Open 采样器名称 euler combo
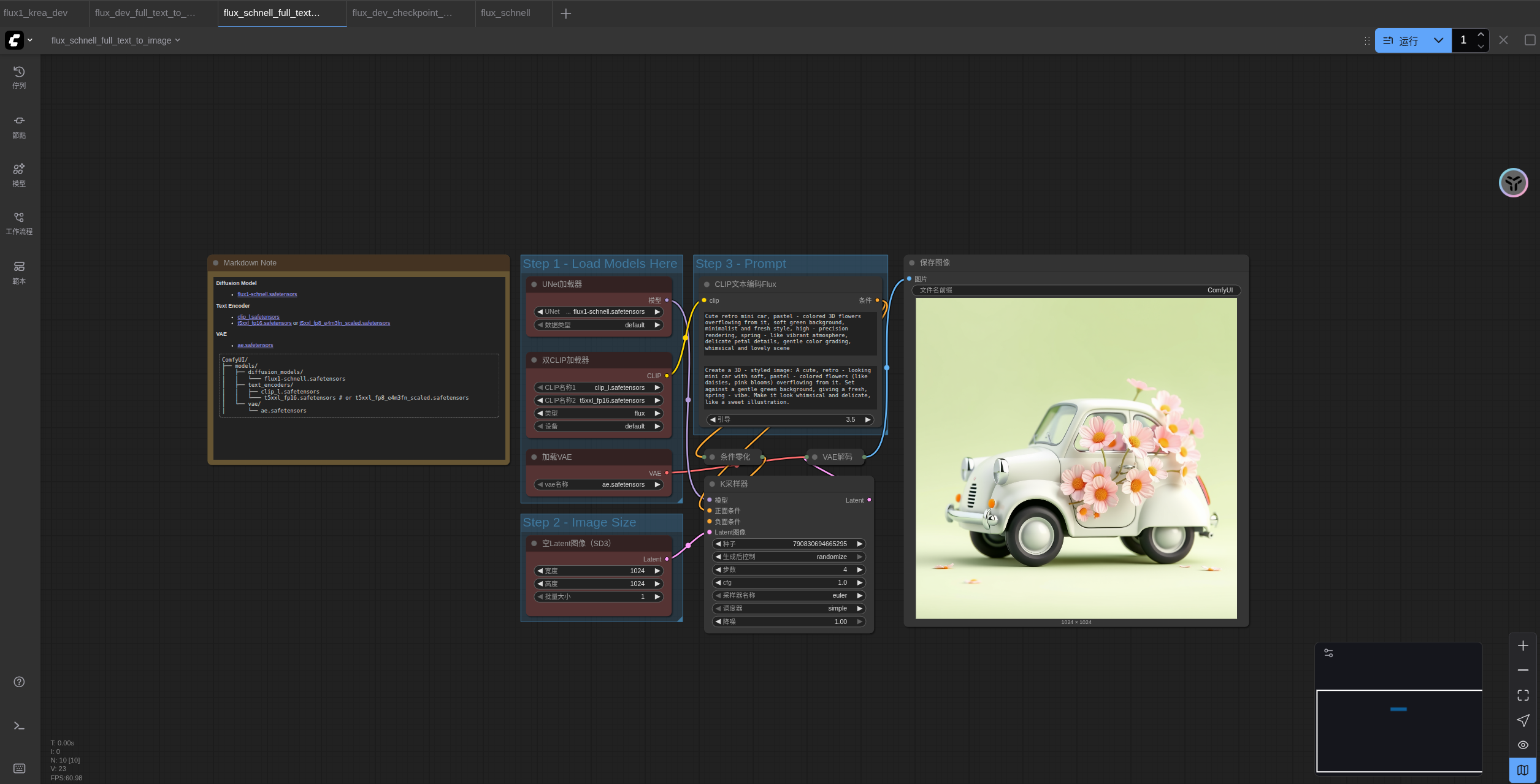 tap(789, 596)
